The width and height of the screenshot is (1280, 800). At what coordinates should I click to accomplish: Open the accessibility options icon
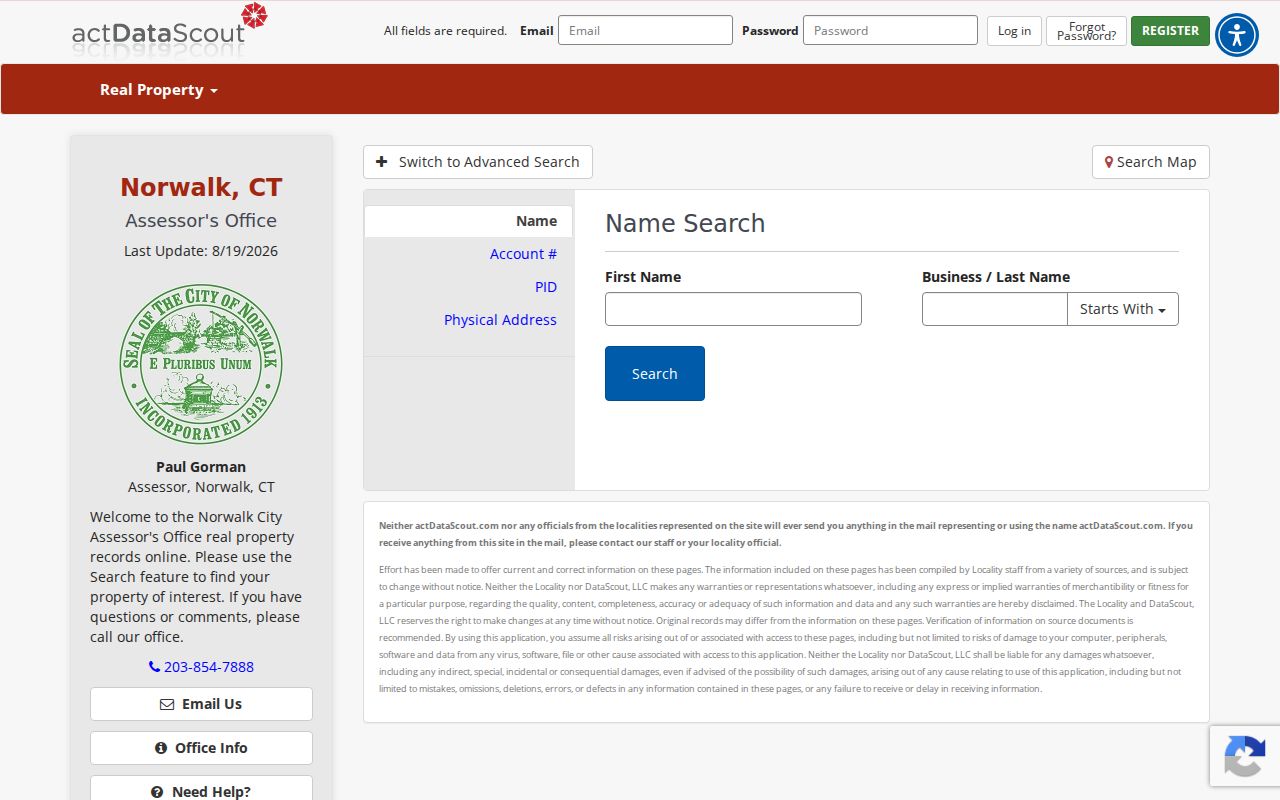[1237, 35]
